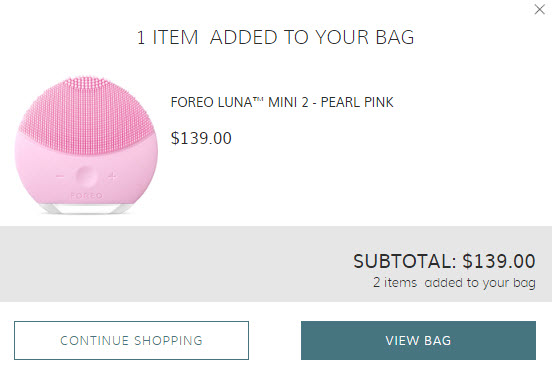Image resolution: width=552 pixels, height=372 pixels.
Task: Click the $139.00 item price
Action: coord(201,138)
